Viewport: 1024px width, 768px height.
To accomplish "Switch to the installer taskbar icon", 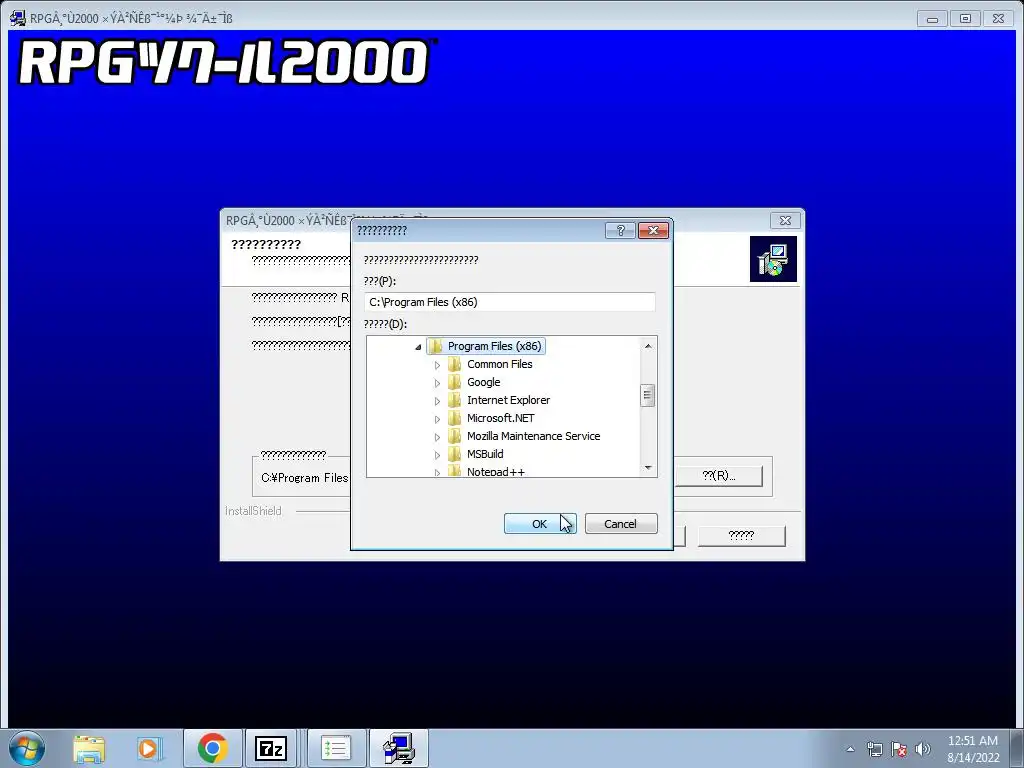I will (399, 748).
